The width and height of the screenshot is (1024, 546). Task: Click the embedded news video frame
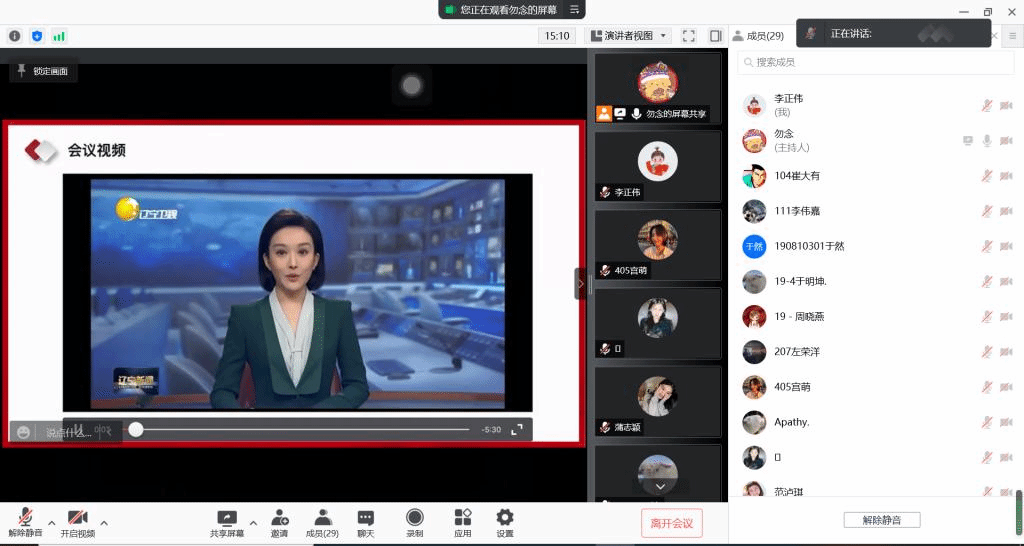click(x=297, y=293)
